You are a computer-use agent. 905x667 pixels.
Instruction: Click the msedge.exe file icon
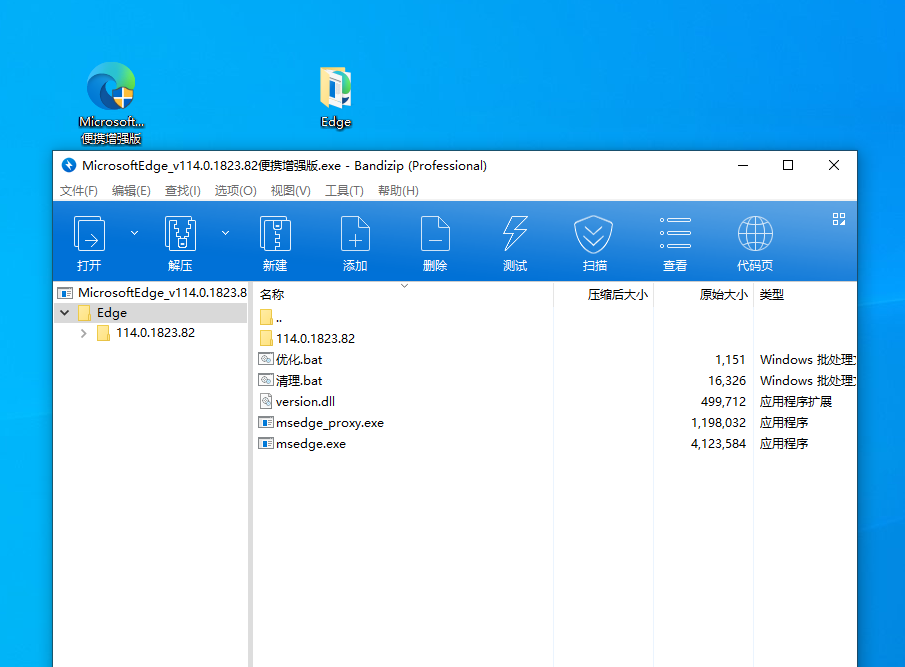tap(265, 444)
